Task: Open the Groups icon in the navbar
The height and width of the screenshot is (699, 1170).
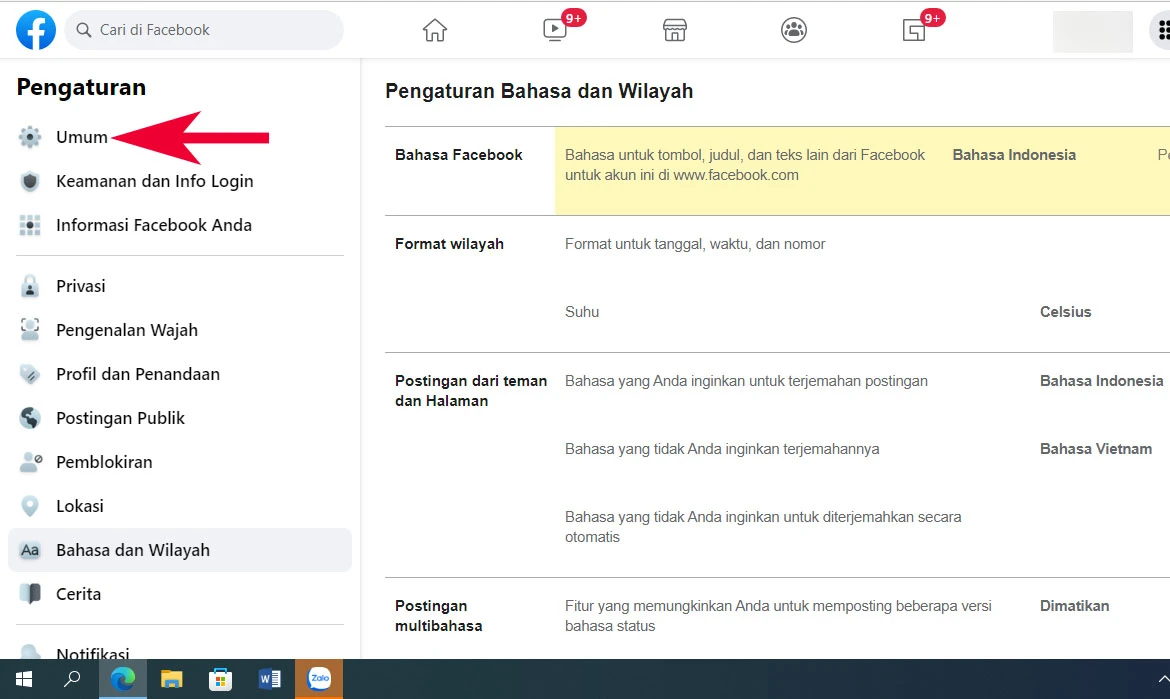Action: 793,30
